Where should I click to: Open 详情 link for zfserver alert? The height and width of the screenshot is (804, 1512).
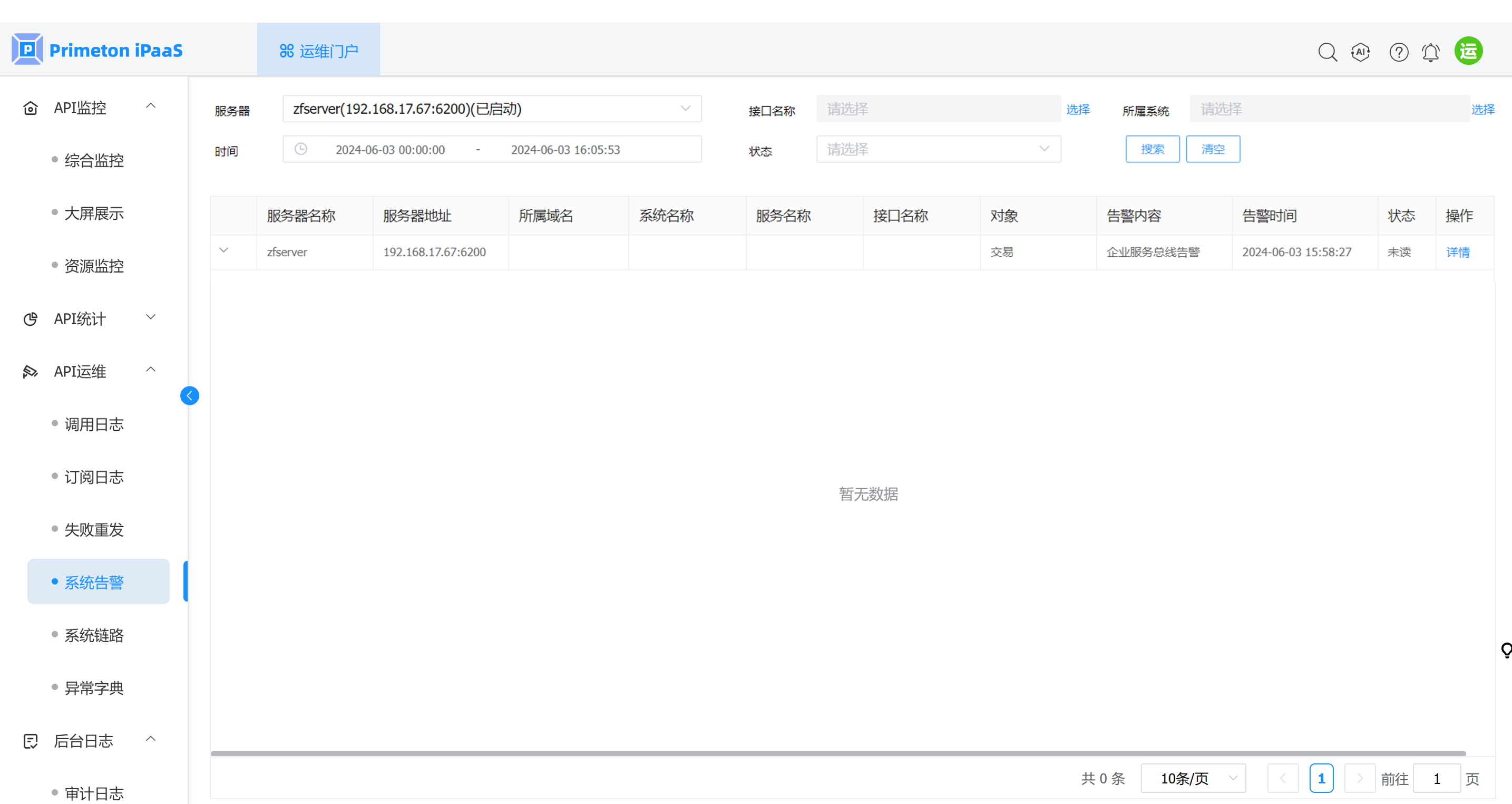pos(1457,252)
